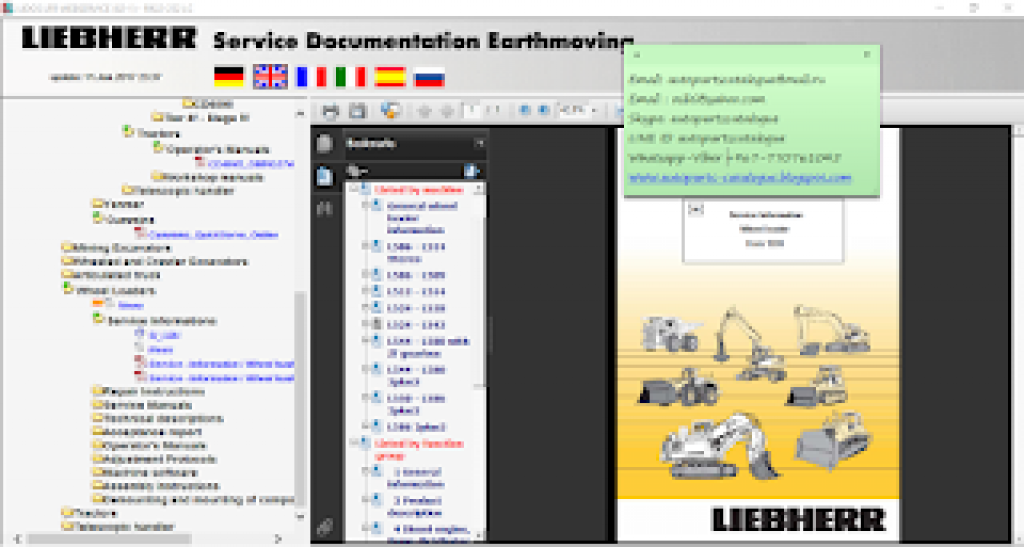Click the tree's scroll left arrow
This screenshot has height=547, width=1024.
pyautogui.click(x=17, y=539)
